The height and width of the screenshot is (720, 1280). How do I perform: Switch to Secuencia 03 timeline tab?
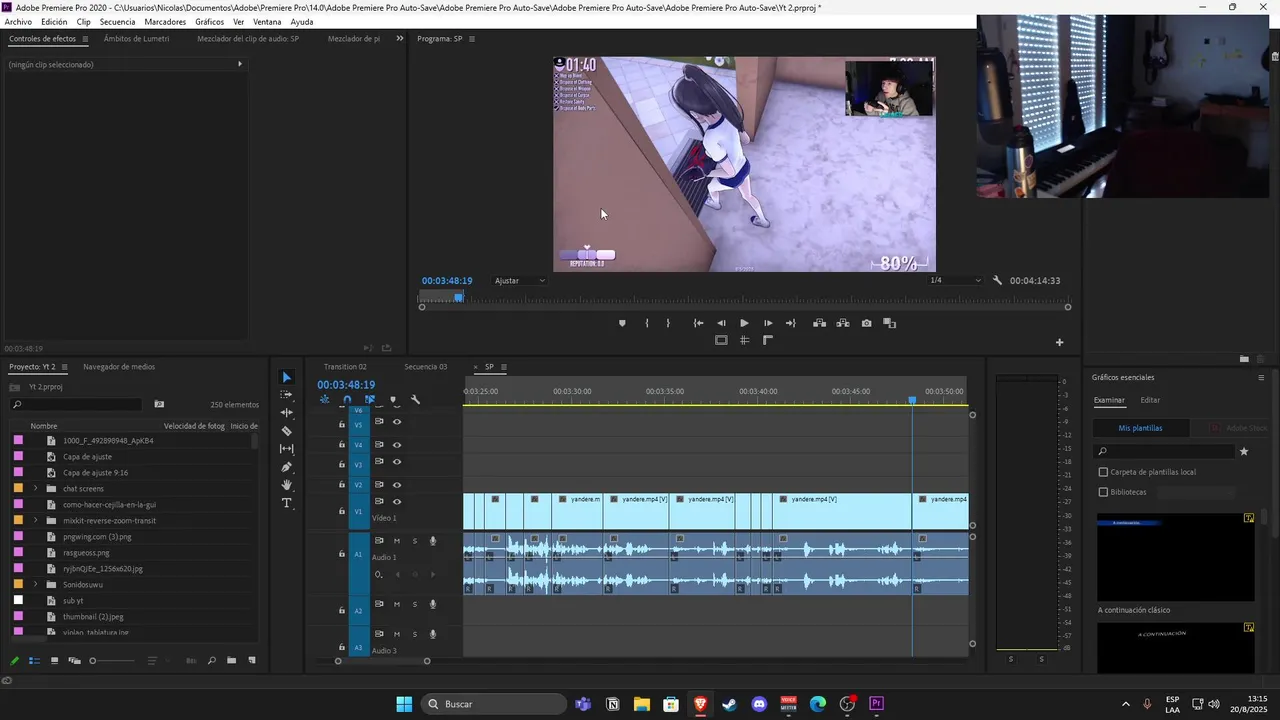pyautogui.click(x=426, y=367)
